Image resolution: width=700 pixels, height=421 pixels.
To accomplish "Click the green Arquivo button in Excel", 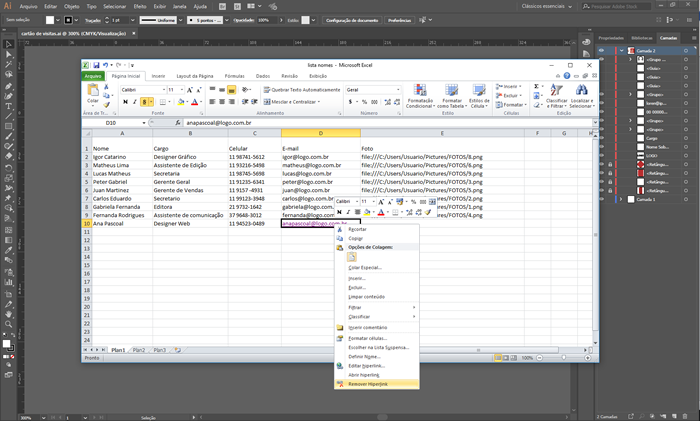I will [93, 76].
